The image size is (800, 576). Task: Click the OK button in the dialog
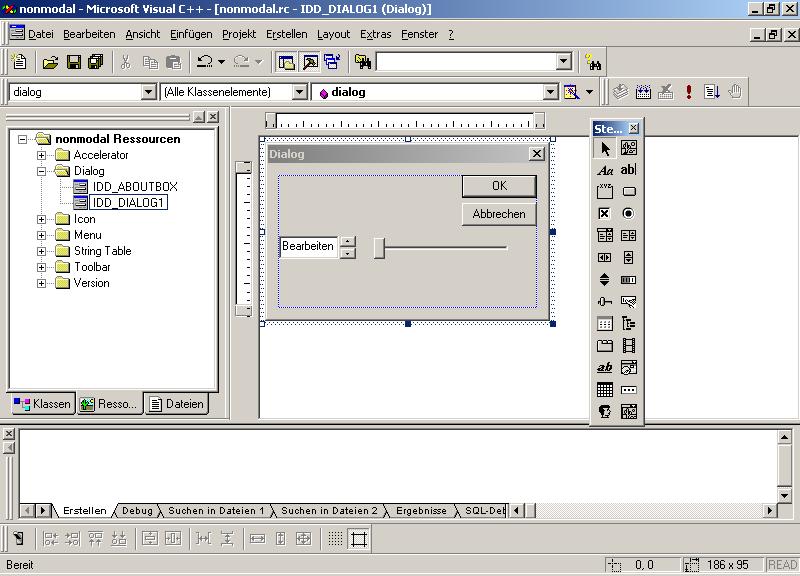click(499, 186)
